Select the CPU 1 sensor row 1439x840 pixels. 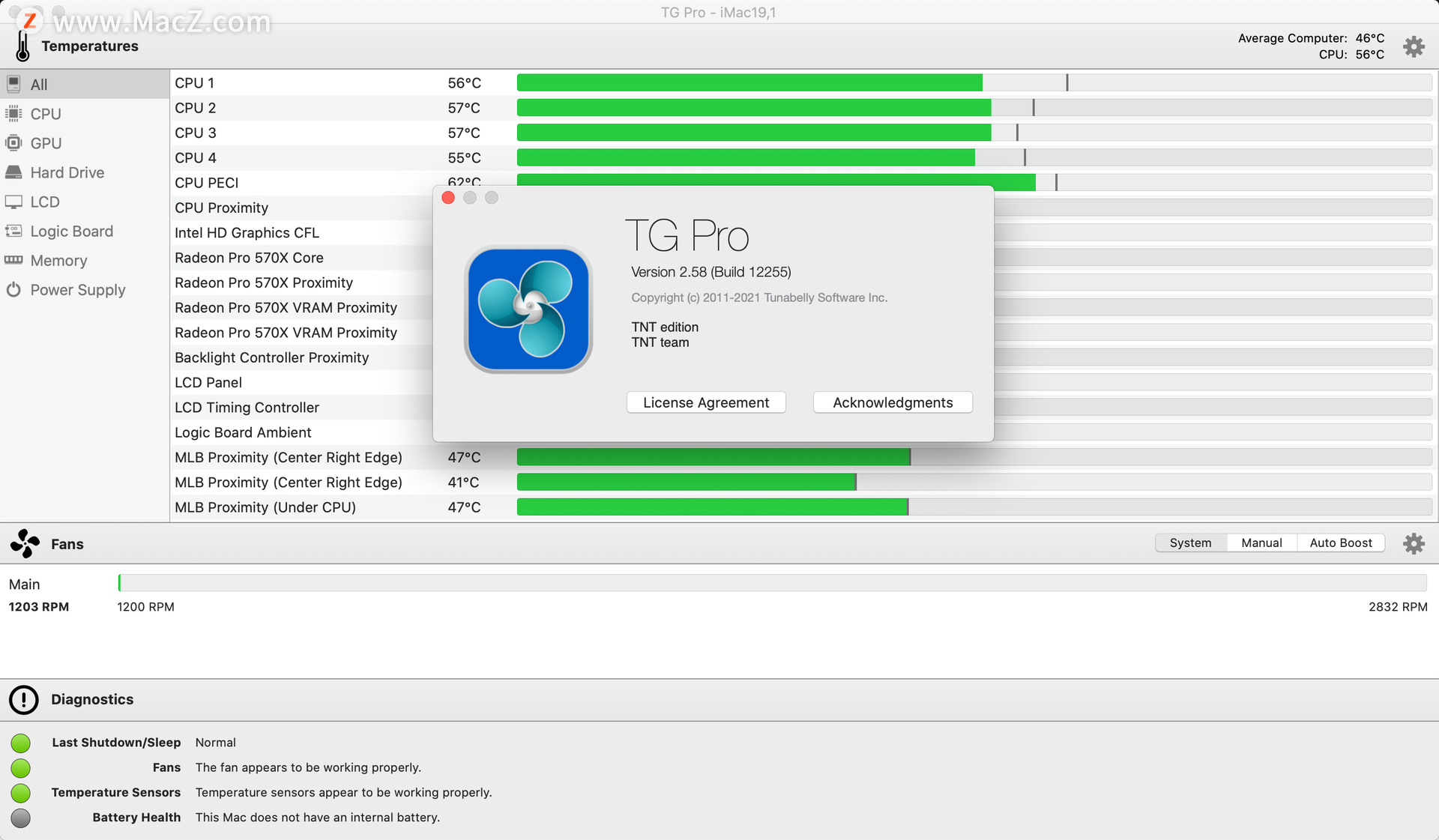(x=803, y=82)
